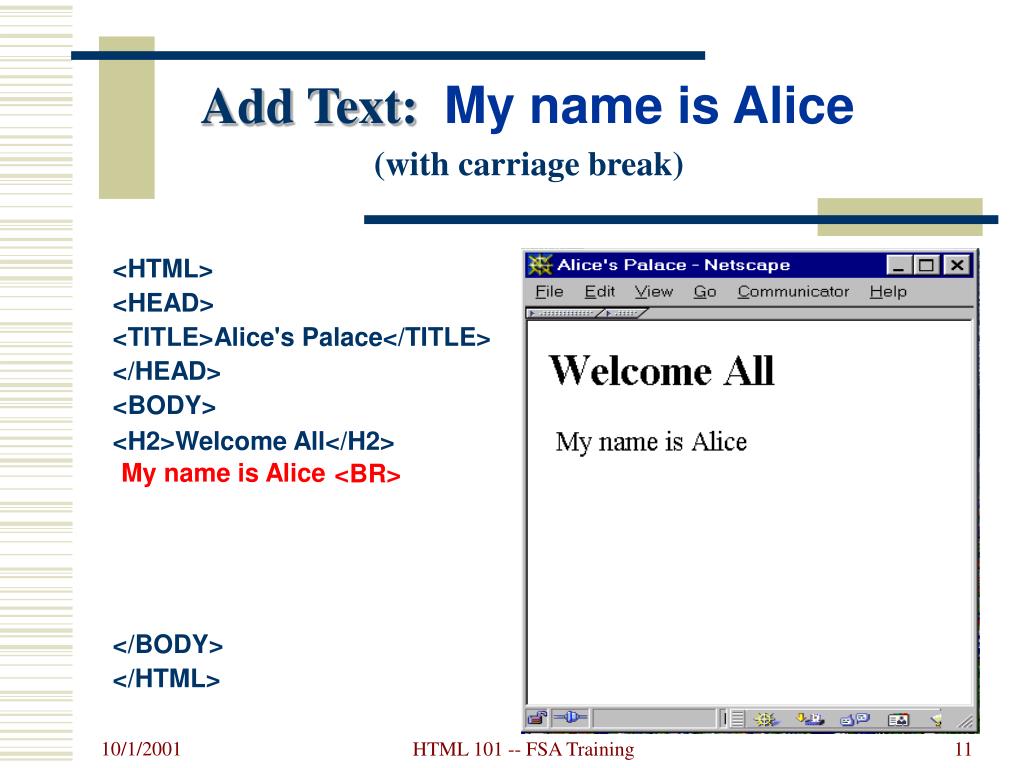Click the 10/1/2001 footer date

click(x=141, y=749)
